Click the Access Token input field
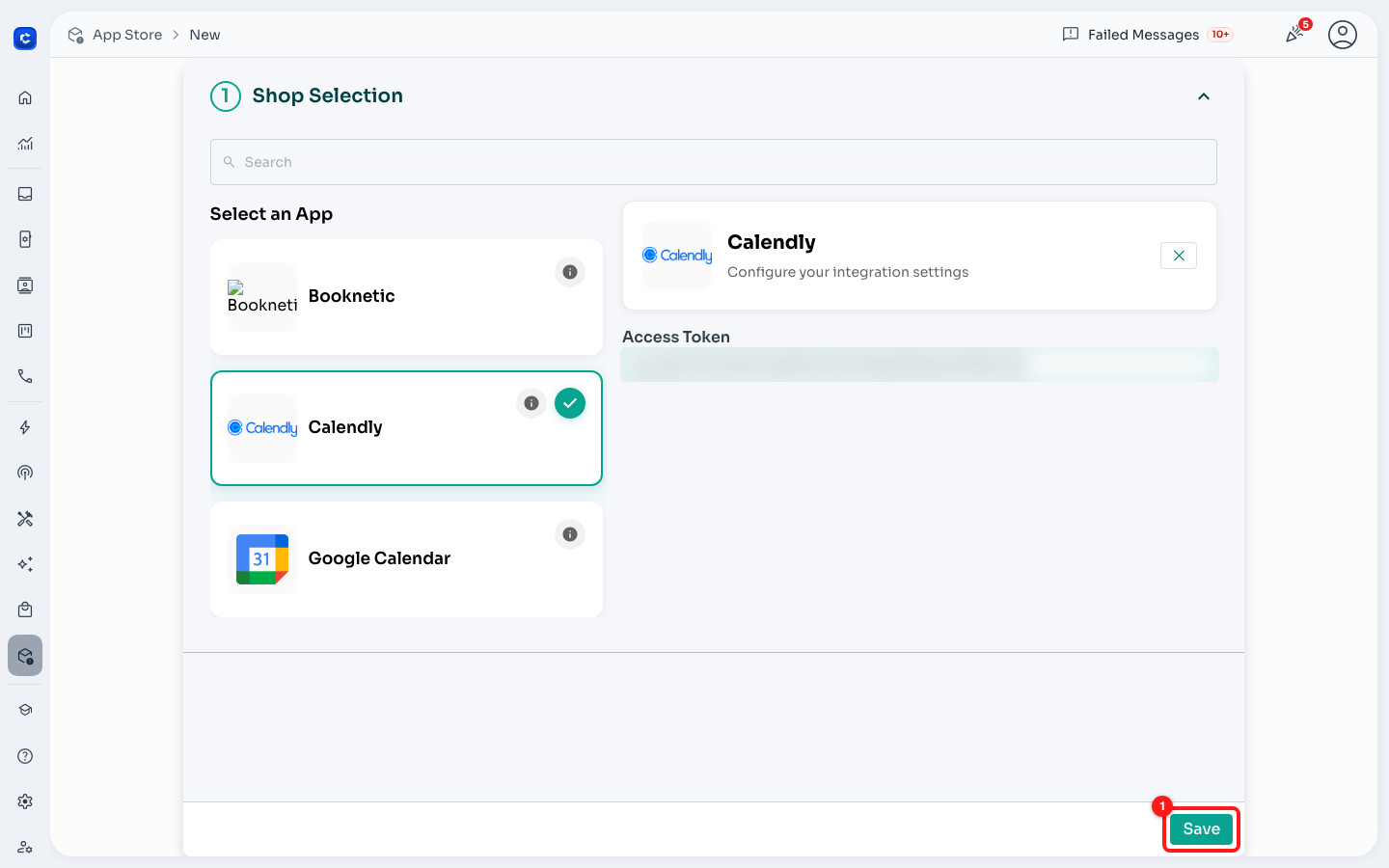 pyautogui.click(x=920, y=365)
